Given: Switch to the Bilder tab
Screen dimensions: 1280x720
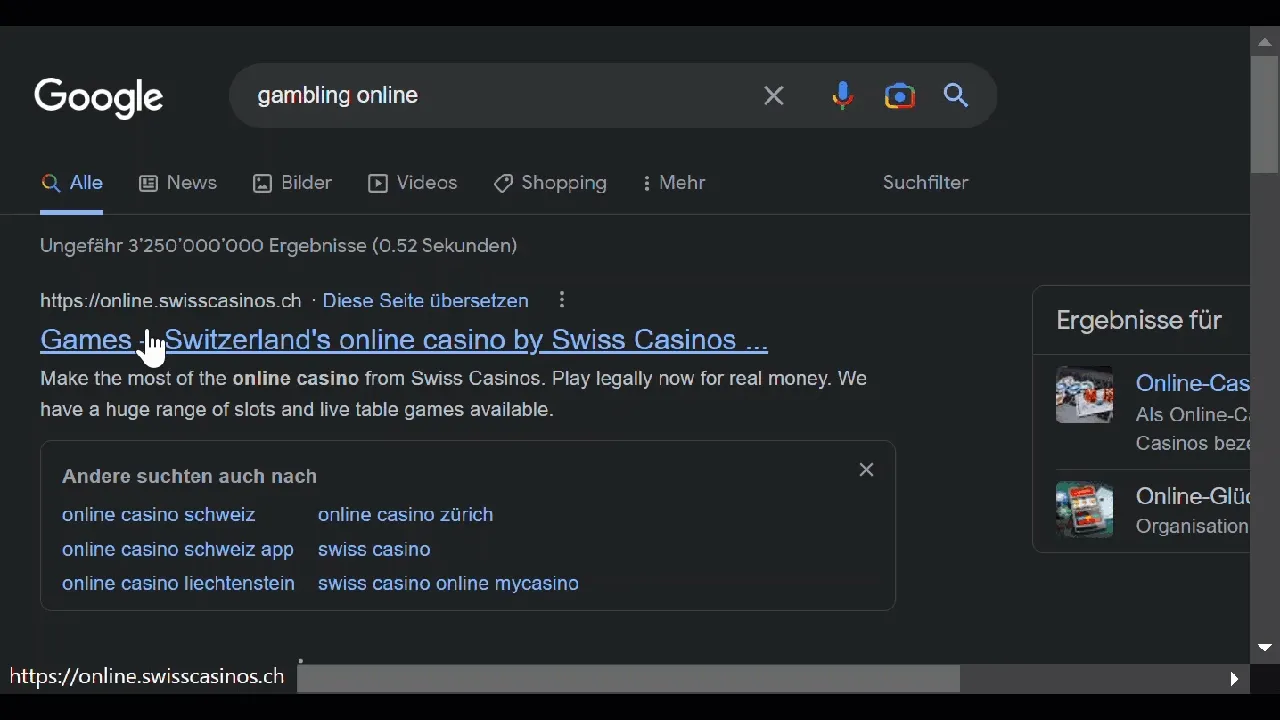Looking at the screenshot, I should click(292, 184).
